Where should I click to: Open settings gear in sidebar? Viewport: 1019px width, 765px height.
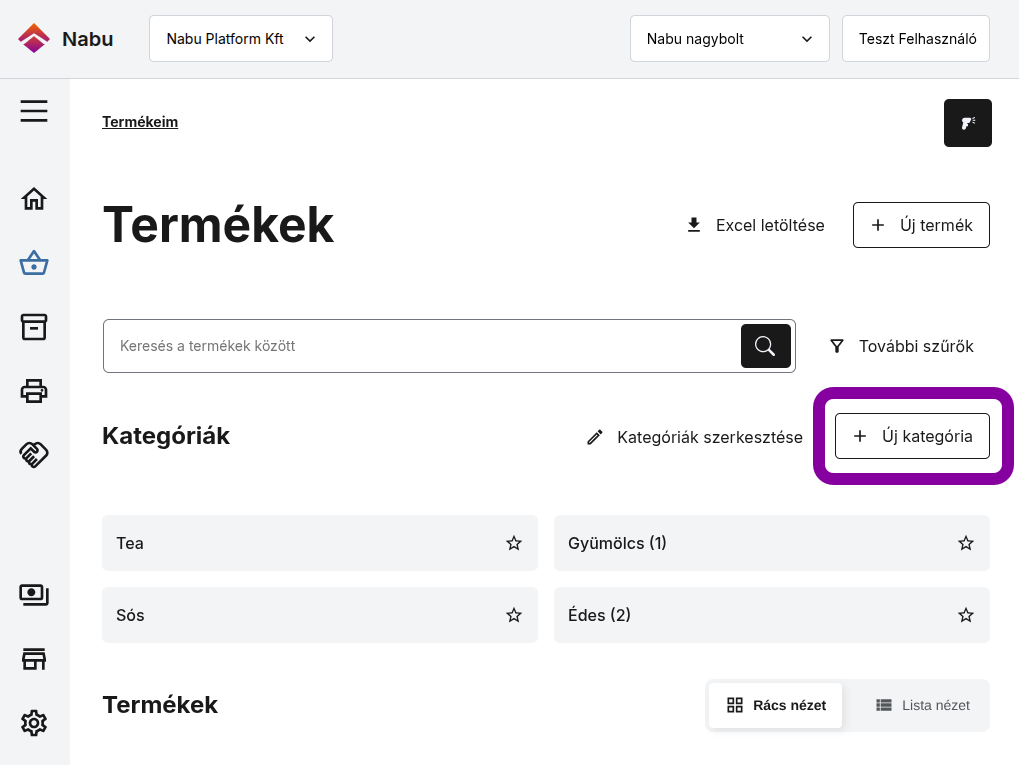click(x=34, y=723)
